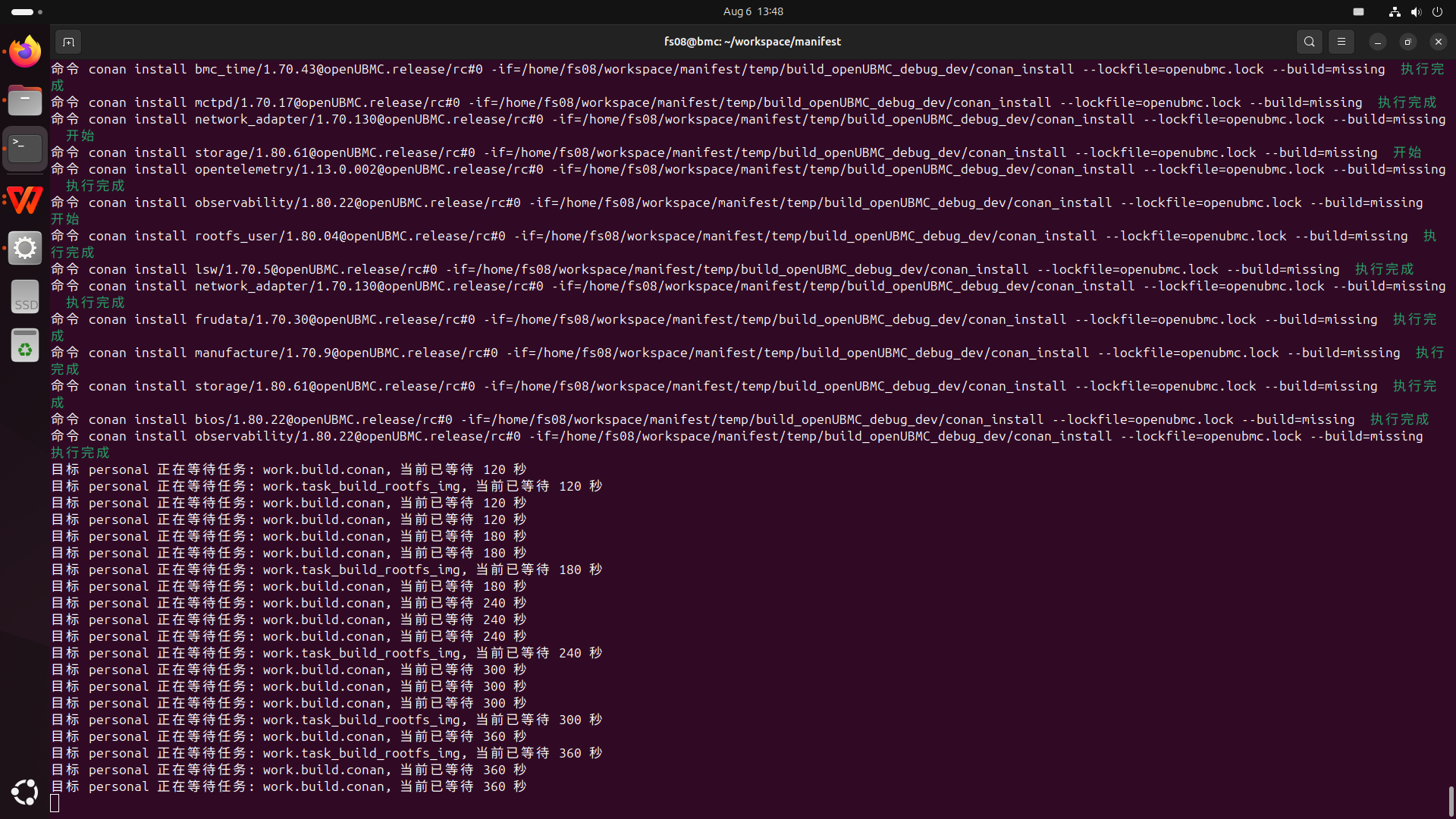Select the Terminal icon in dock
The width and height of the screenshot is (1456, 819).
25,148
